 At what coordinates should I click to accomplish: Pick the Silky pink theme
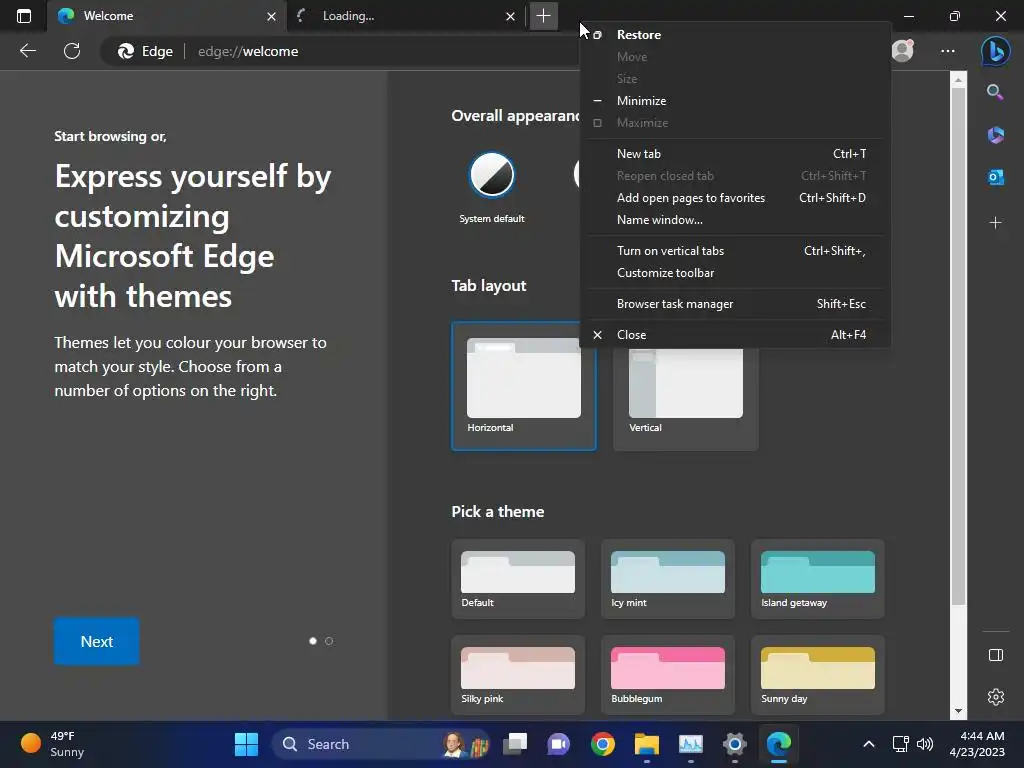pos(518,675)
